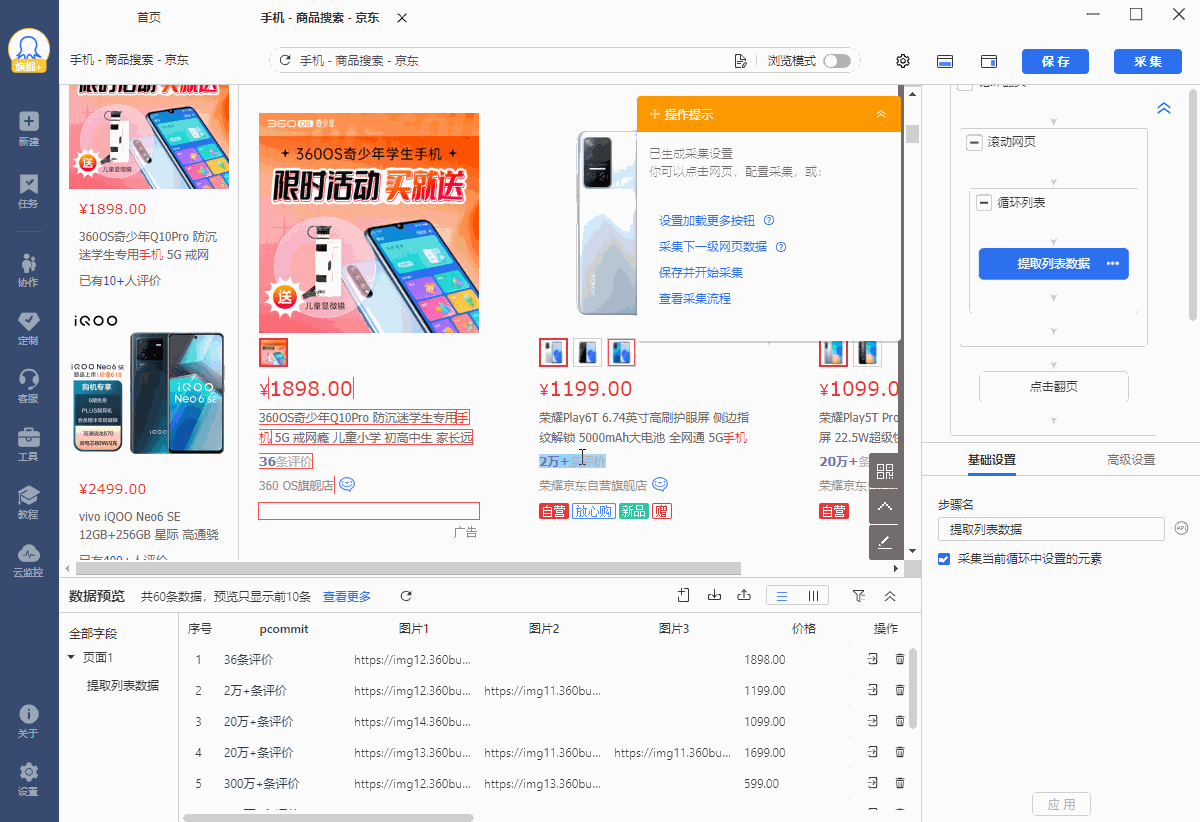Click the browser horizontal scrollbar
1200x822 pixels.
click(x=406, y=568)
